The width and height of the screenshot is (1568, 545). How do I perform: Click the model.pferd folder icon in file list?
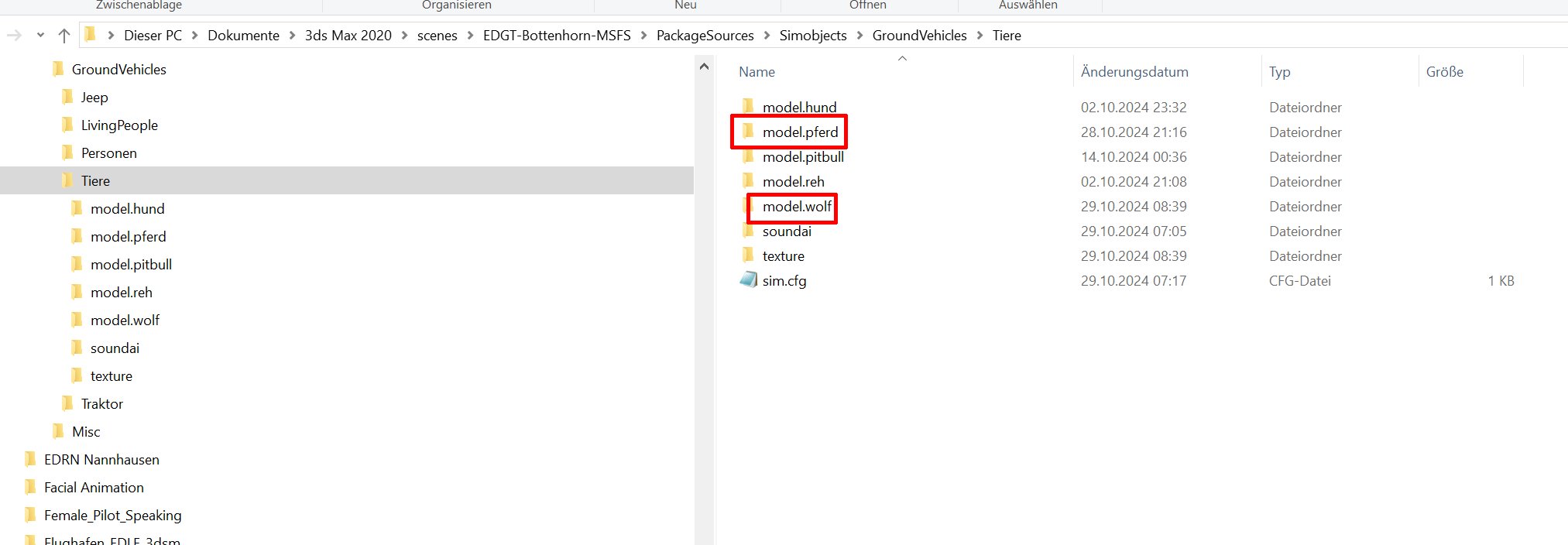point(748,131)
